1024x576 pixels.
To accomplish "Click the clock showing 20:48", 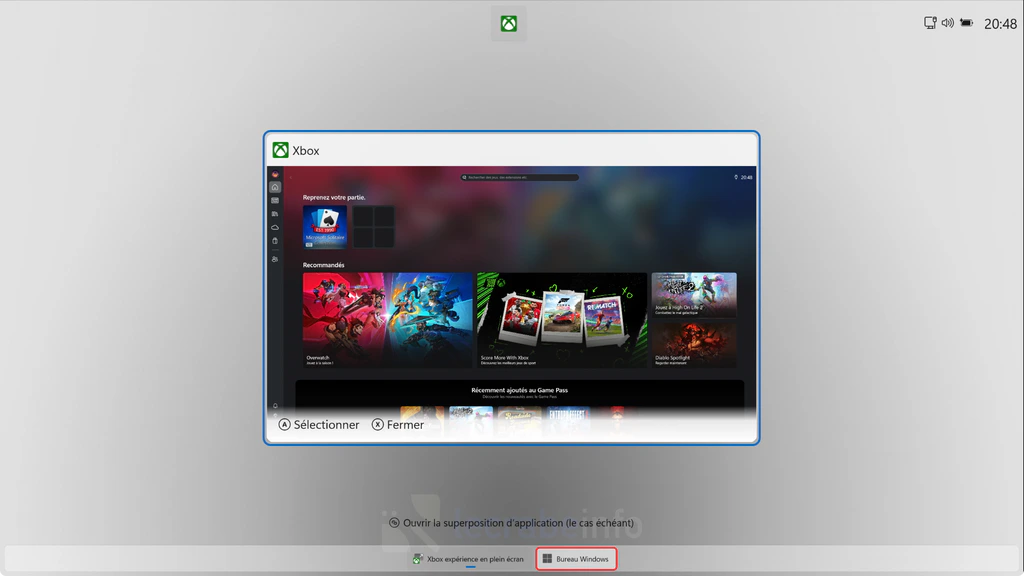I will 1000,24.
